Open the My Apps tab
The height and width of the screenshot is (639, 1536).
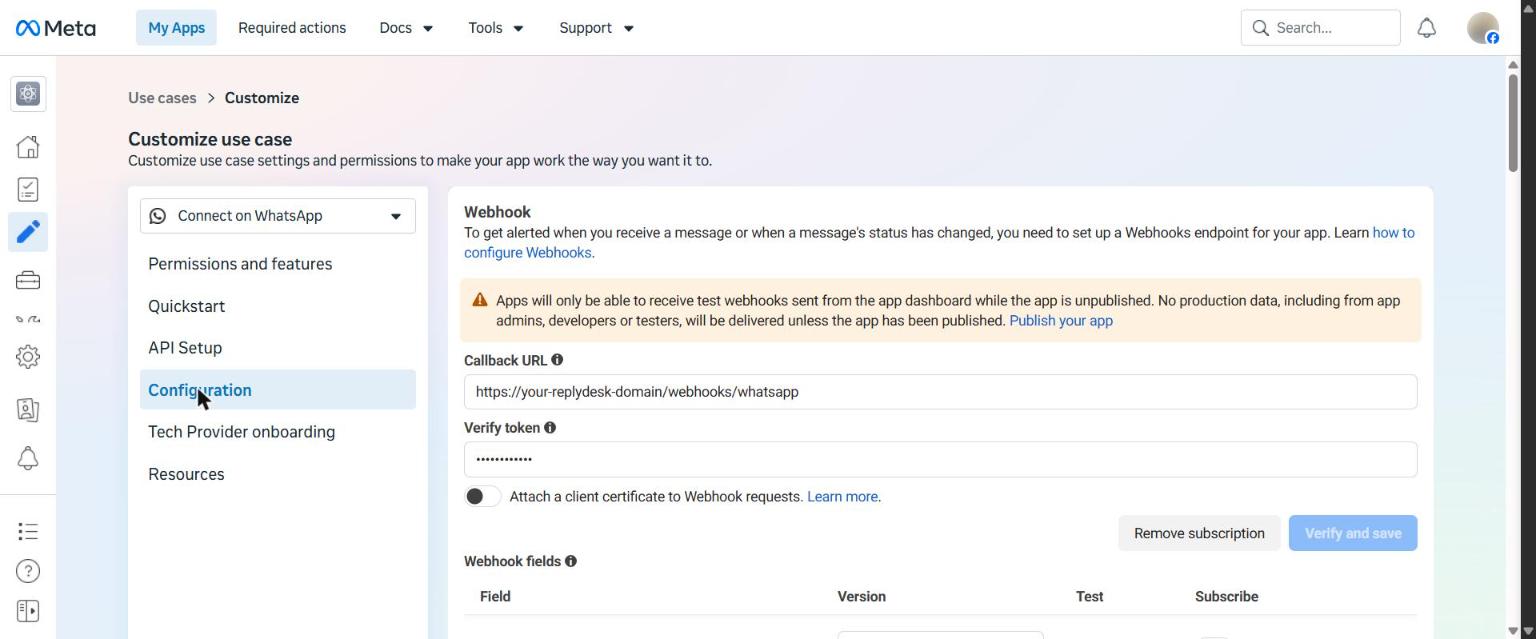point(176,28)
